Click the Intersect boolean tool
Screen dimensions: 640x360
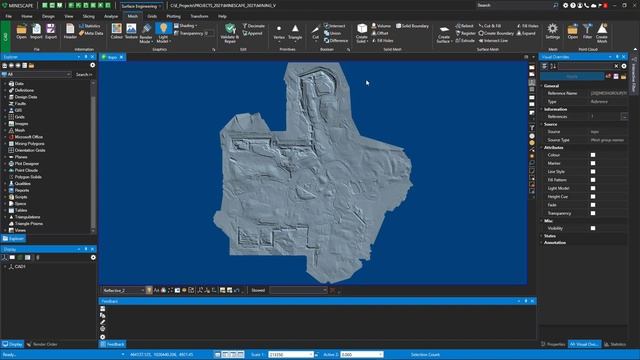(335, 26)
